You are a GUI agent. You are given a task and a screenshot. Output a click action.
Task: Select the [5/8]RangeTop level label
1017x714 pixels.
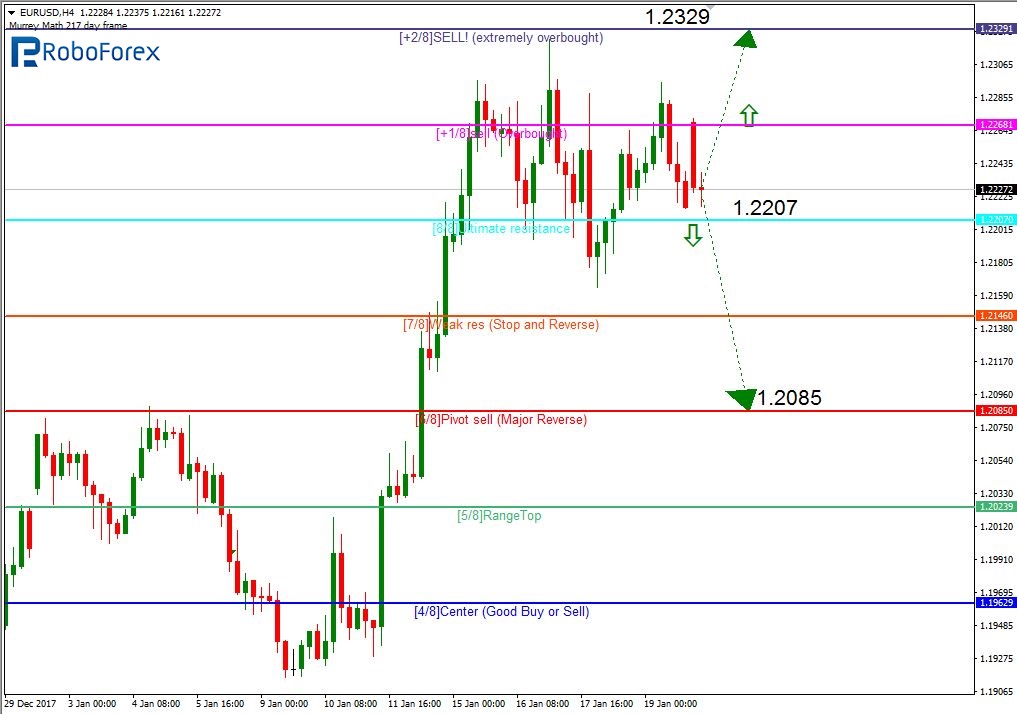499,516
